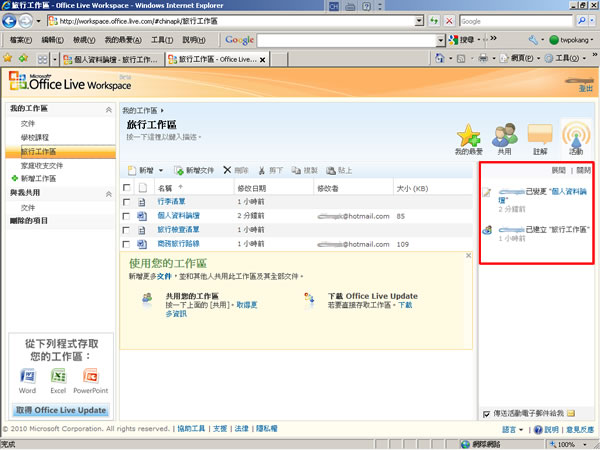The height and width of the screenshot is (450, 600).
Task: Click the 新增文件 toolbar icon
Action: click(179, 170)
